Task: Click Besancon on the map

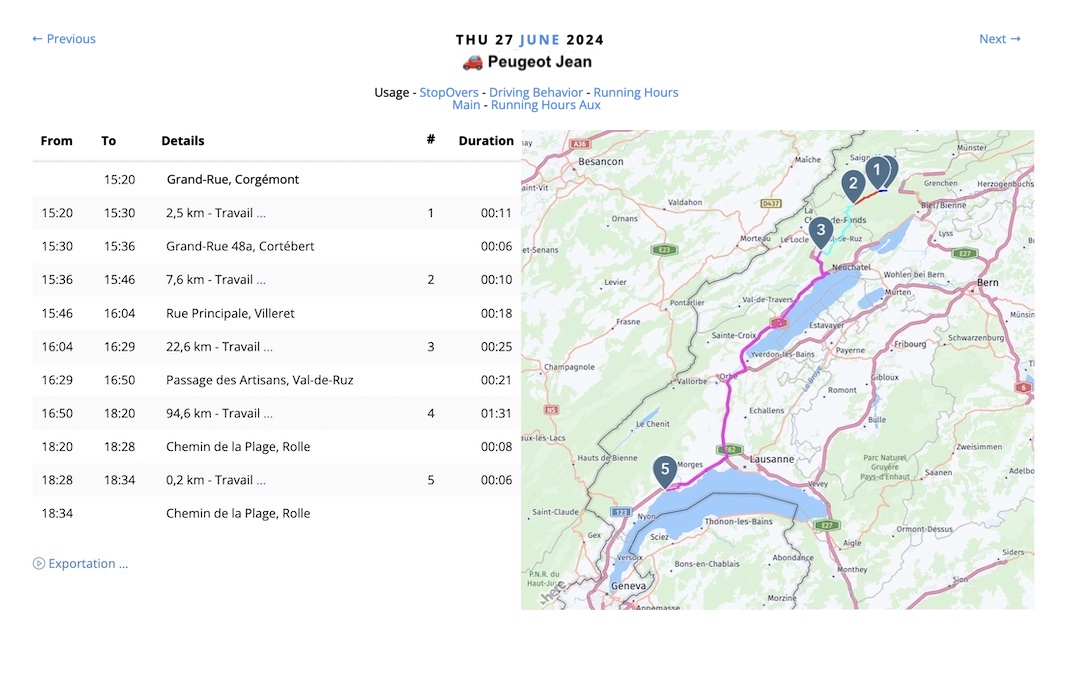Action: point(601,161)
